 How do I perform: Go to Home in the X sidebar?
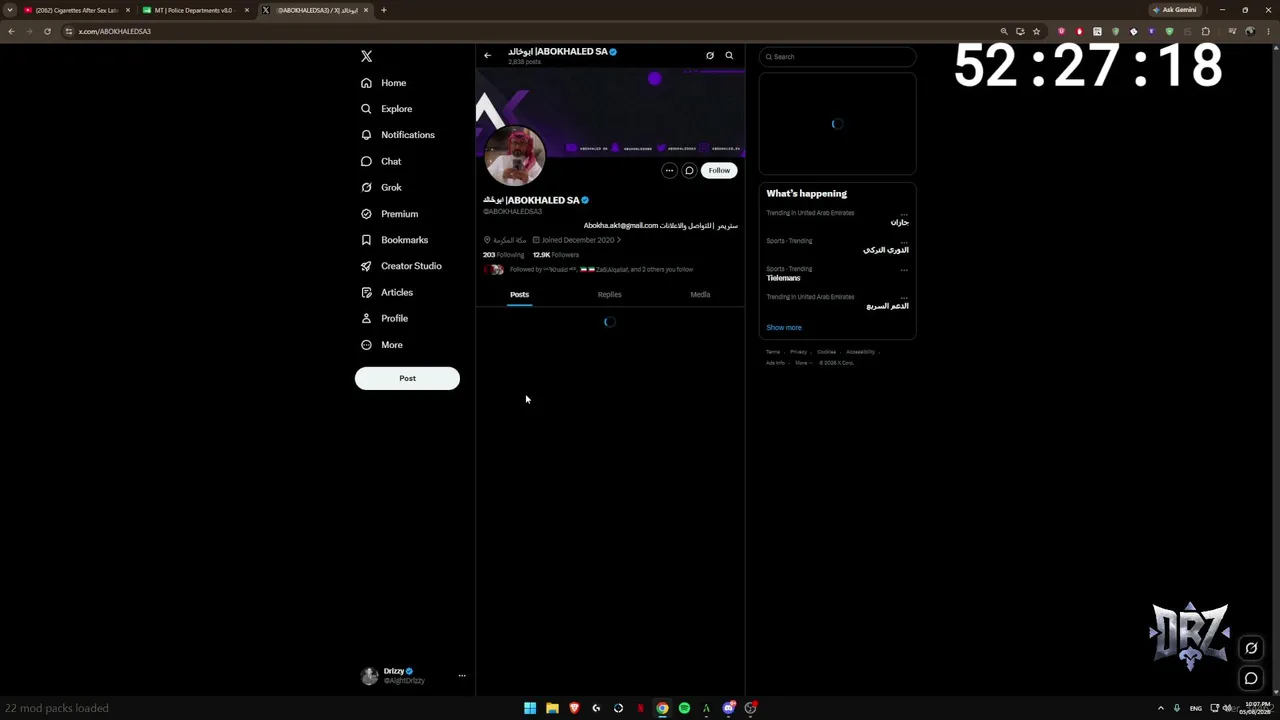tap(384, 83)
